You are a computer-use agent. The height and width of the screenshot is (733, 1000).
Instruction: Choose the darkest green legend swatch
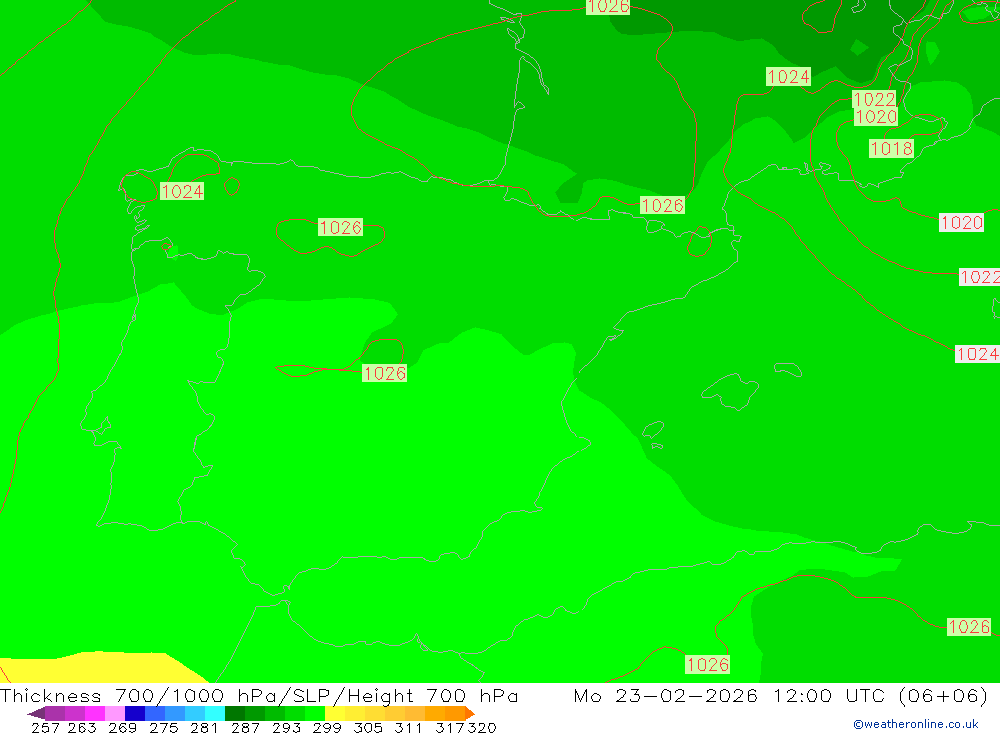[x=235, y=713]
